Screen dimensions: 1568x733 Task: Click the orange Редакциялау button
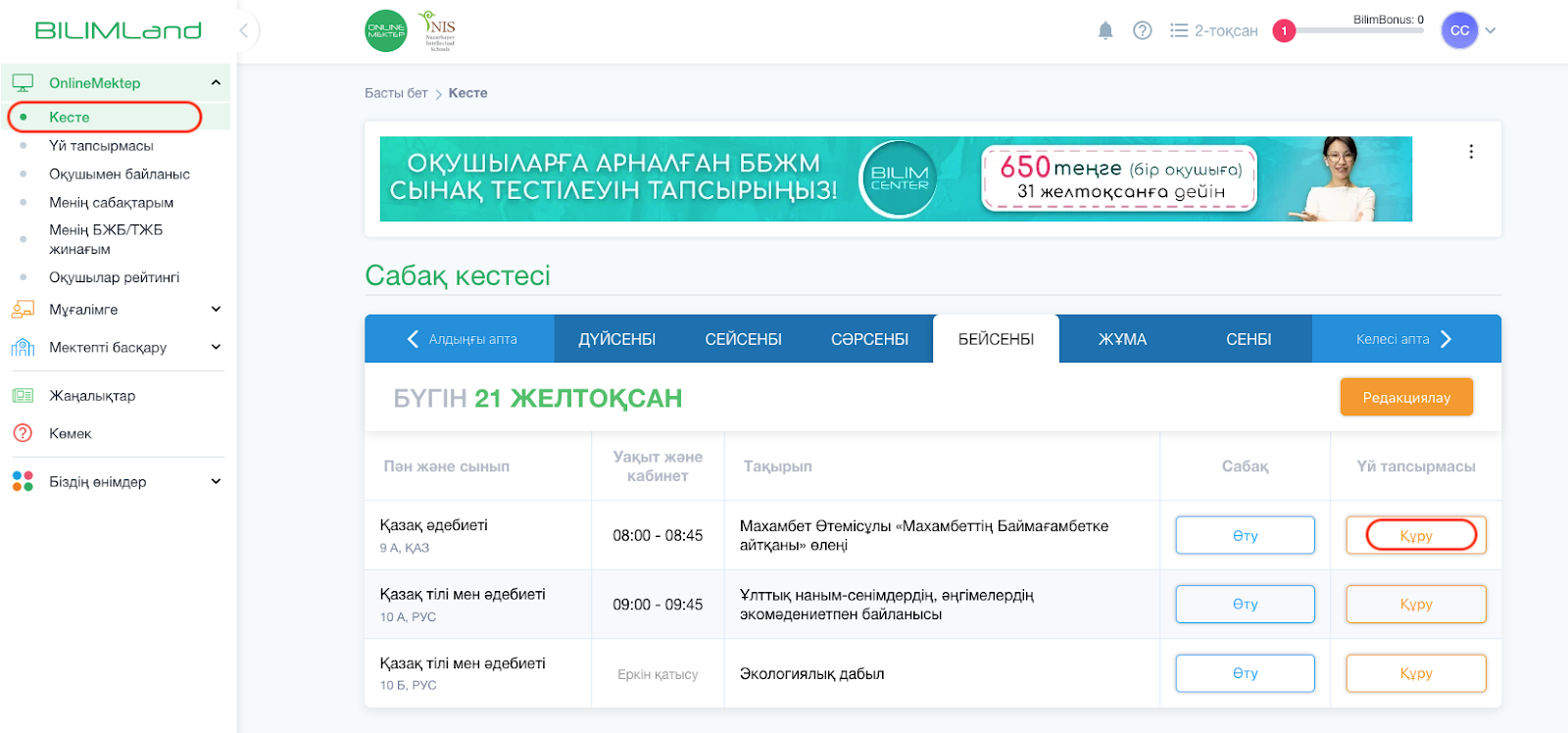coord(1406,397)
